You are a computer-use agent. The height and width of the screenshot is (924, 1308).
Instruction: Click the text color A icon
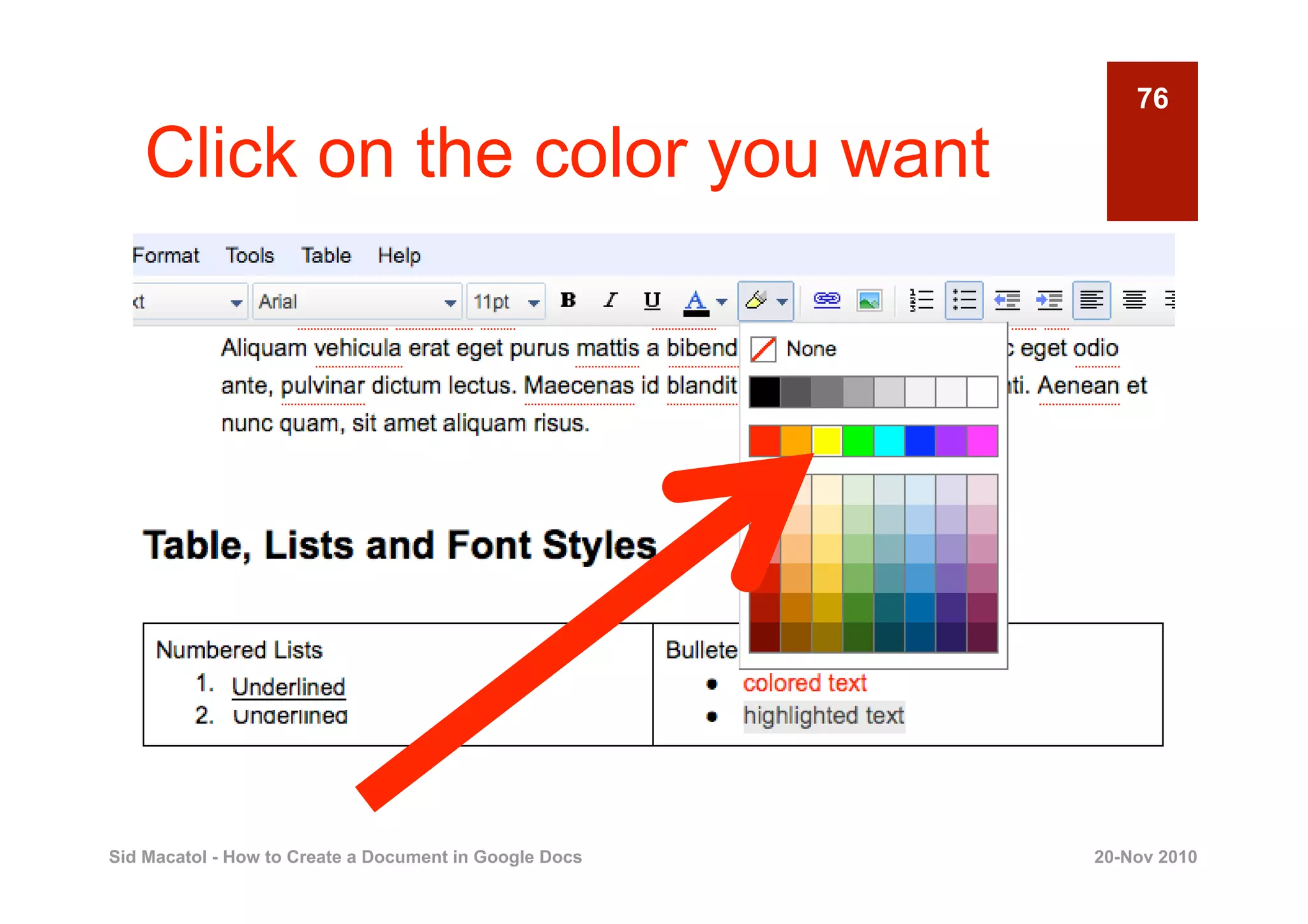pos(696,302)
